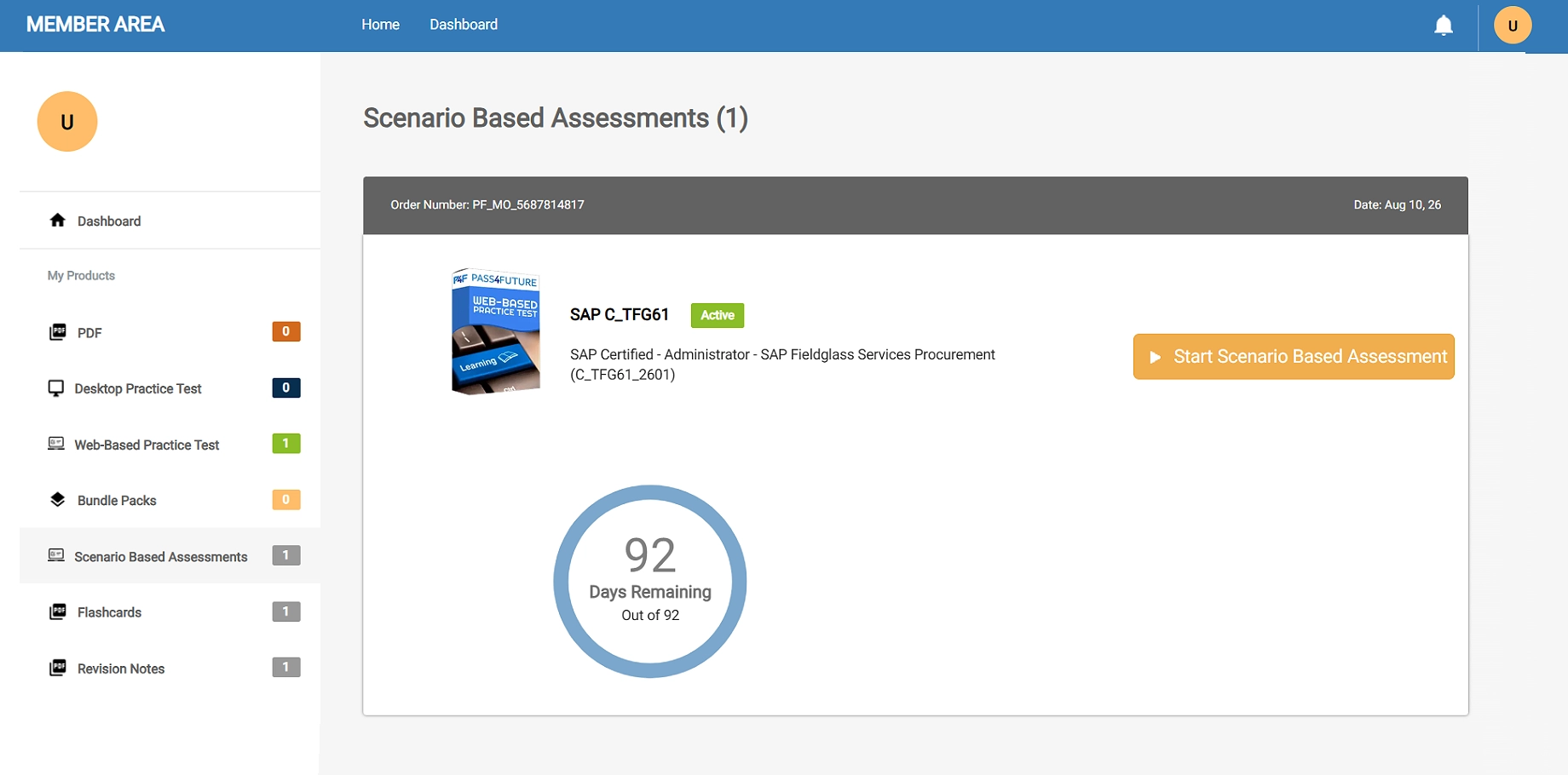Click the My Products section label
Image resolution: width=1568 pixels, height=775 pixels.
[x=81, y=275]
